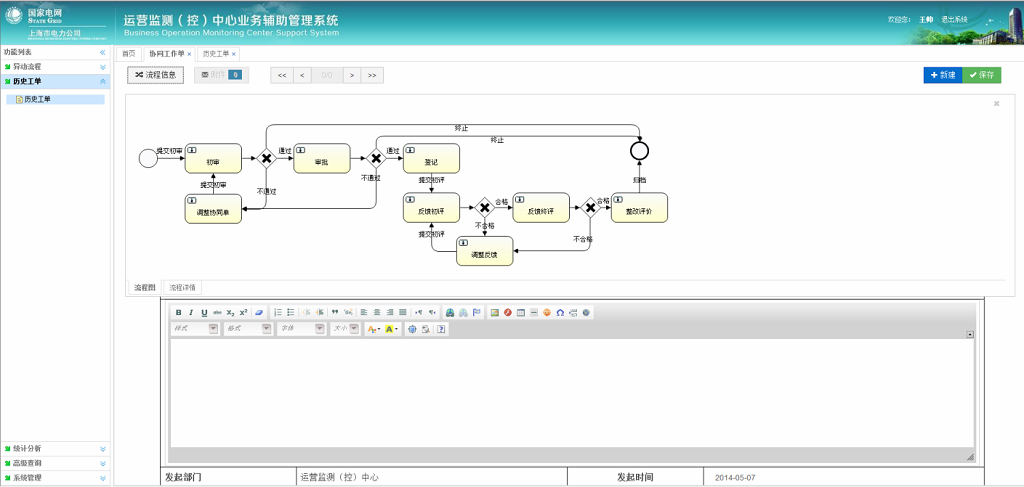Insert a numbered list
Image resolution: width=1024 pixels, height=487 pixels.
point(278,313)
